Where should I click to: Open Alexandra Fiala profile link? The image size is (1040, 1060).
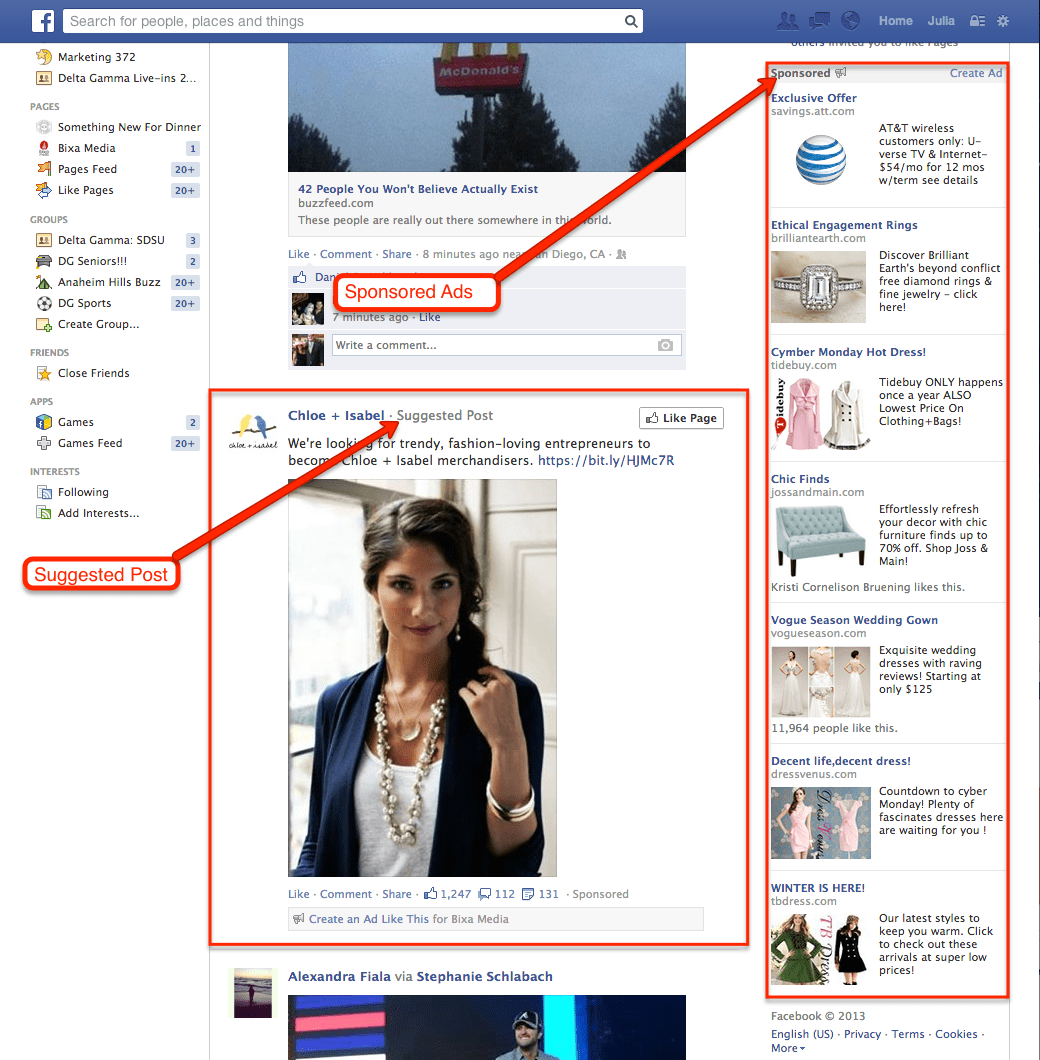coord(339,976)
